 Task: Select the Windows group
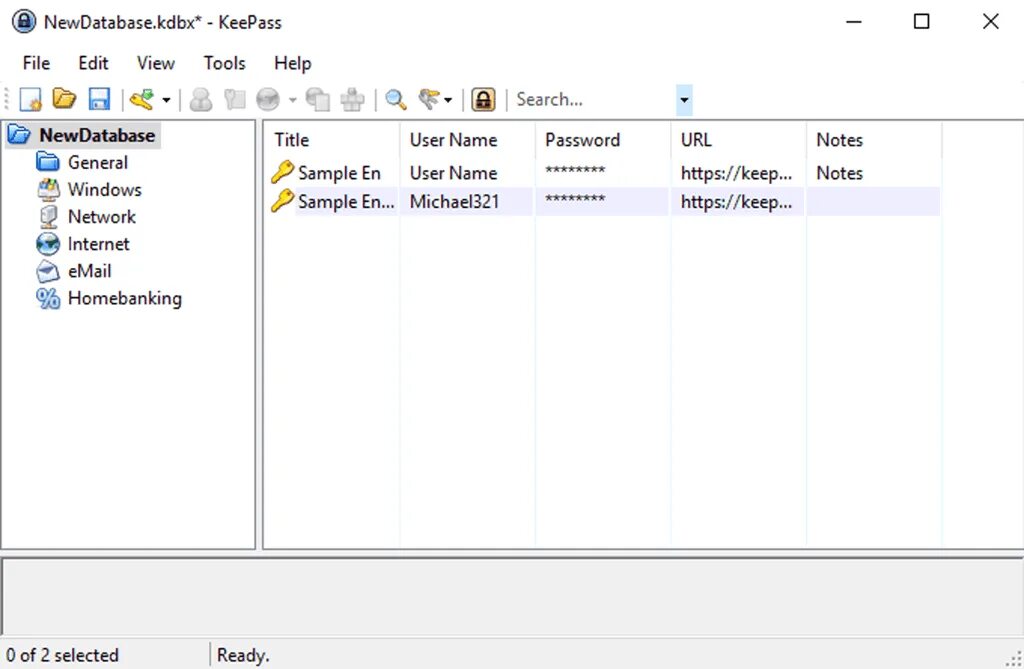(x=104, y=189)
